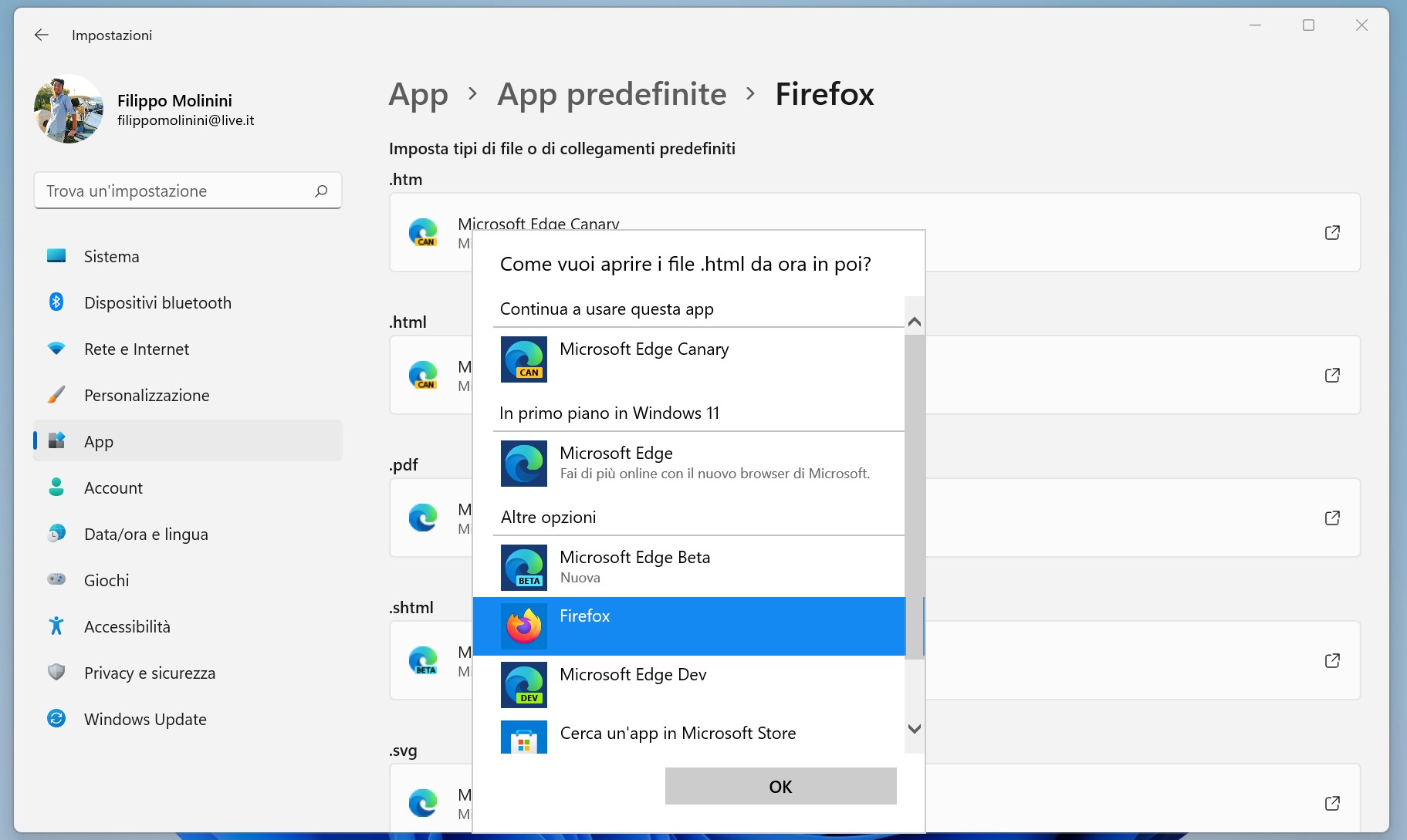The image size is (1407, 840).
Task: Open the external link icon for .pdf
Action: point(1332,518)
